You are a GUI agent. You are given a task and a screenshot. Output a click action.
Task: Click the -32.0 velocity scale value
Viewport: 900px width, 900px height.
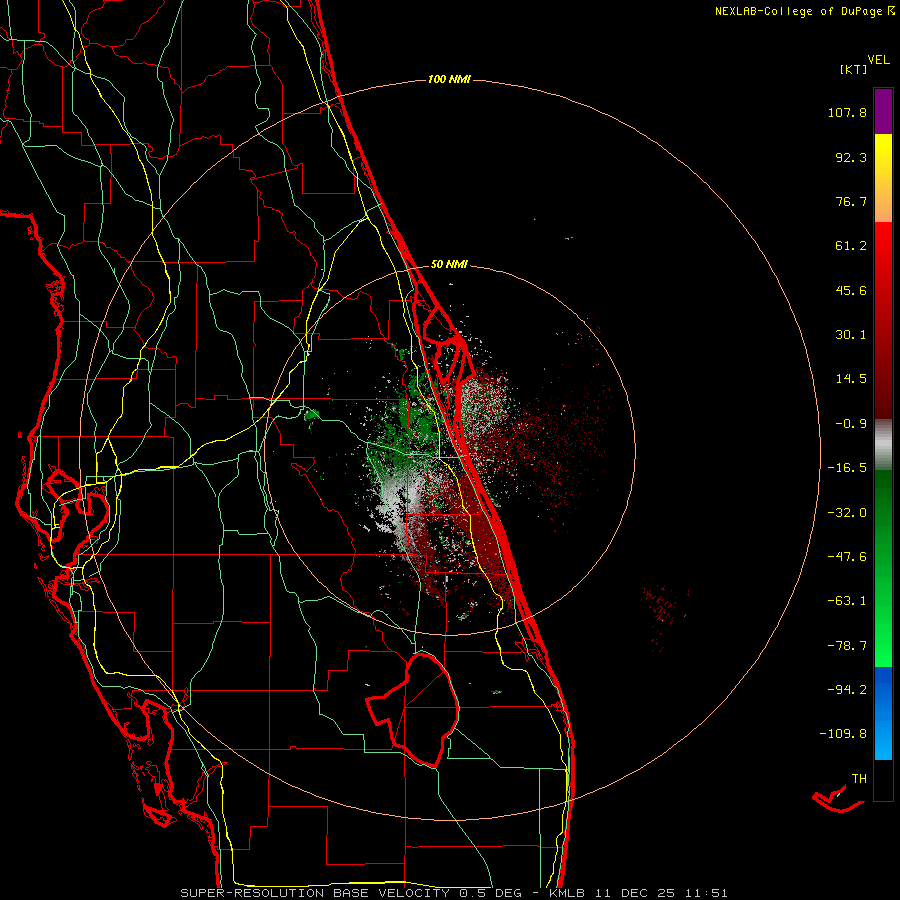point(847,513)
